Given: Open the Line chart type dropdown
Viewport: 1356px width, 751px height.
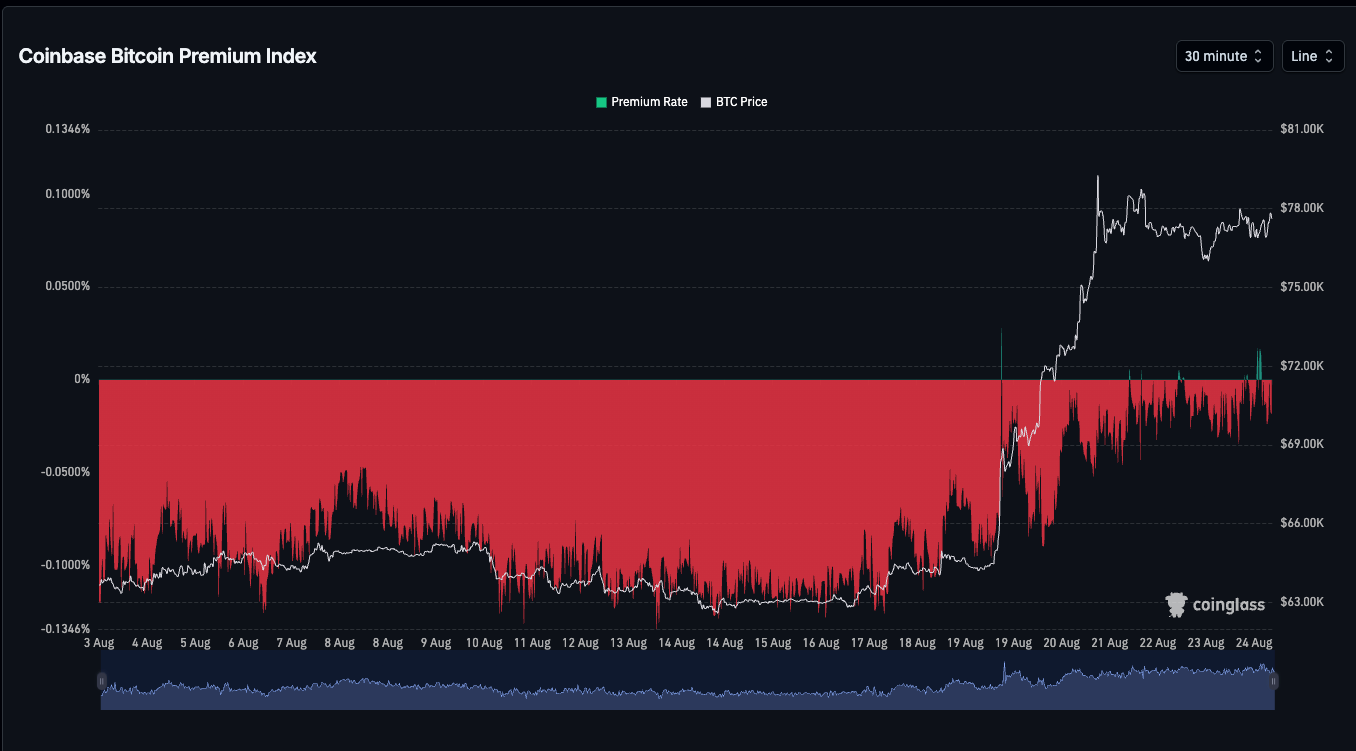Looking at the screenshot, I should coord(1313,56).
